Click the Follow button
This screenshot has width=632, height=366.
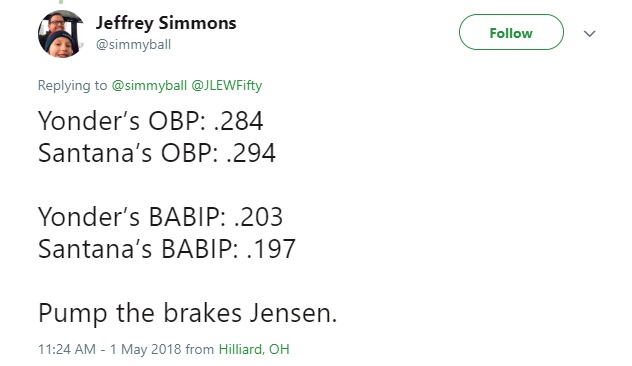point(511,32)
